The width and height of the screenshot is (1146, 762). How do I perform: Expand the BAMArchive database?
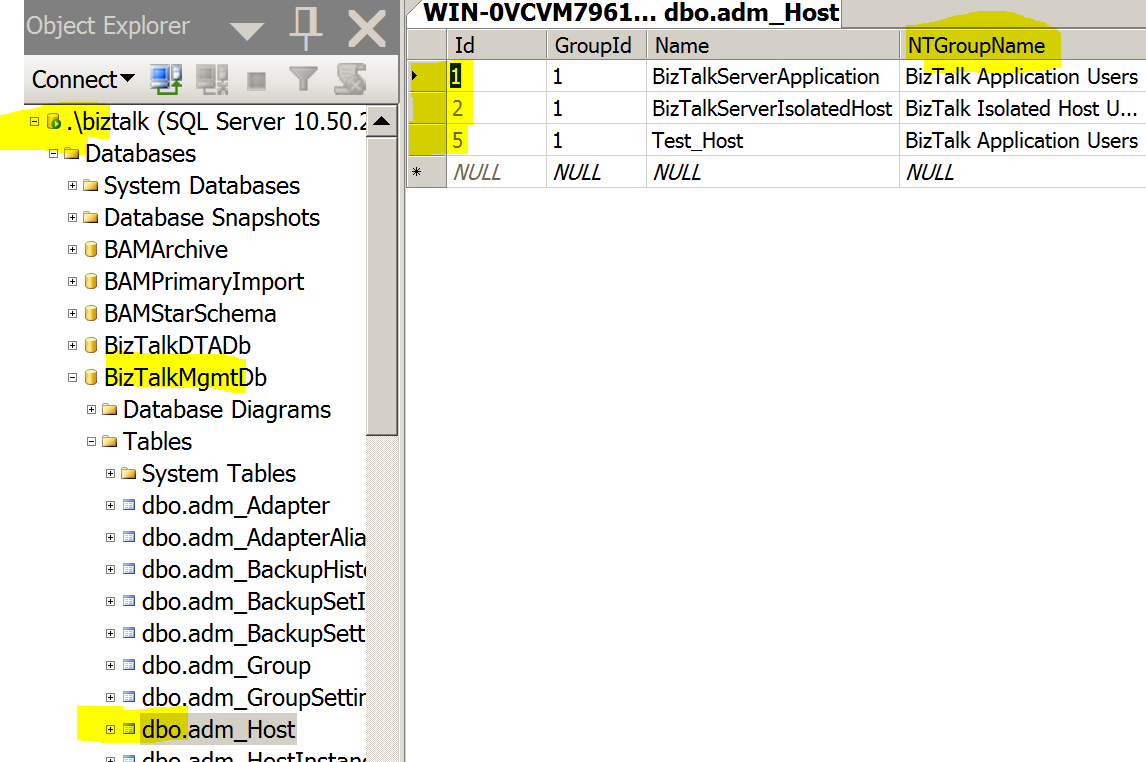(x=72, y=250)
